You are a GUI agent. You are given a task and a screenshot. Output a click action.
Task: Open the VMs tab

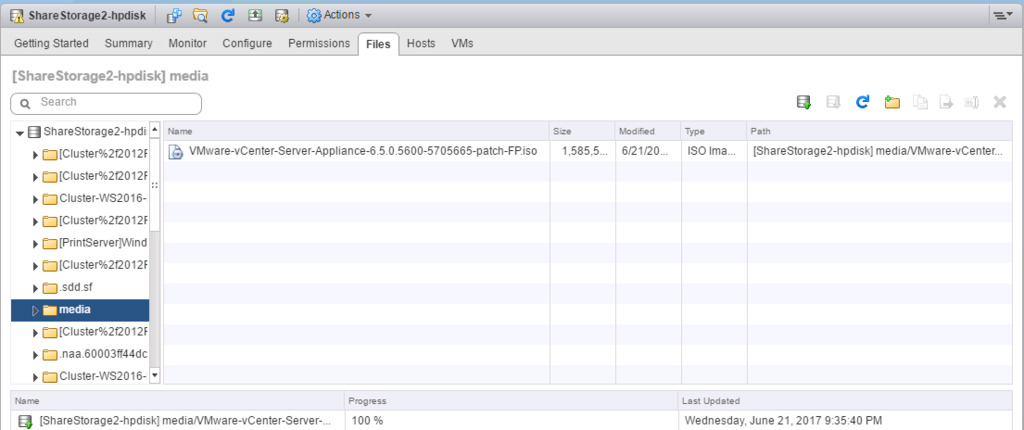pyautogui.click(x=462, y=44)
